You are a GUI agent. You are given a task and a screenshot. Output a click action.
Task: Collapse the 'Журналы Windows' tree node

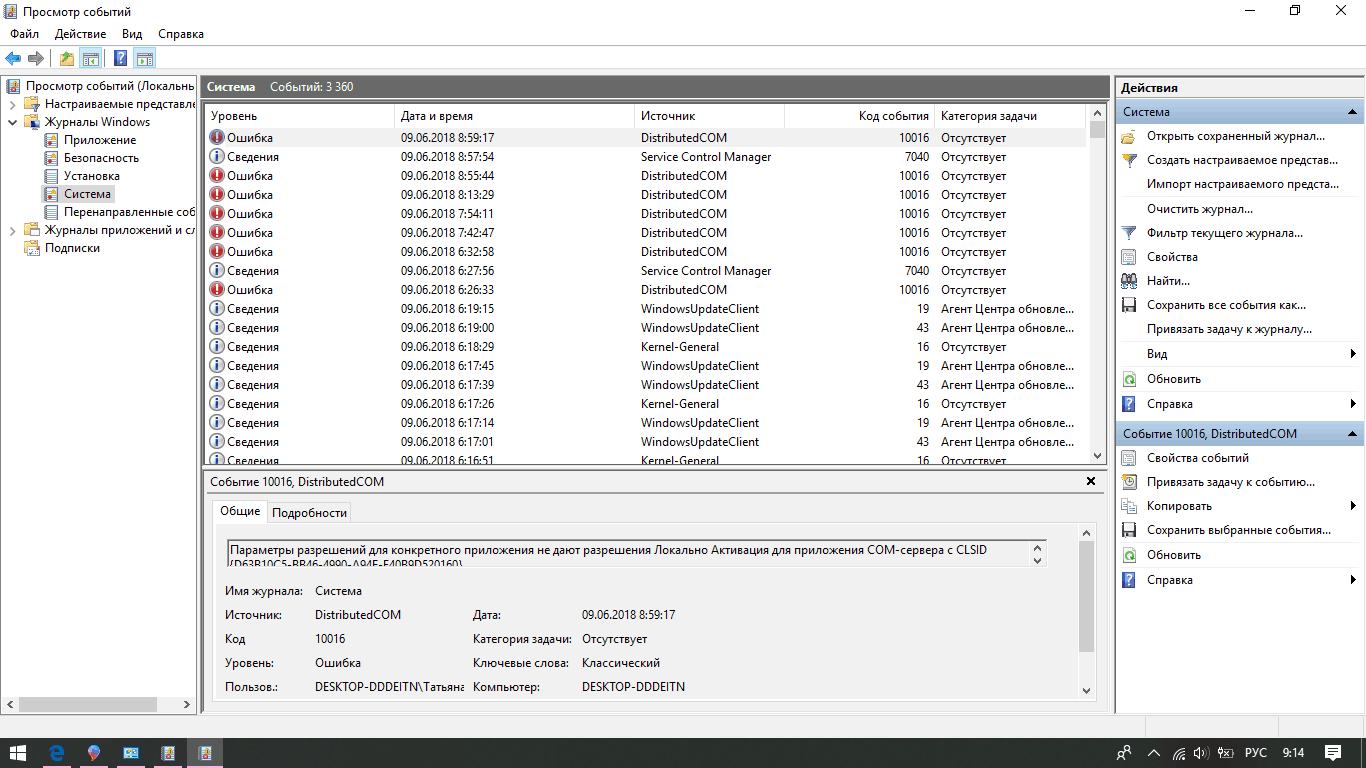12,122
